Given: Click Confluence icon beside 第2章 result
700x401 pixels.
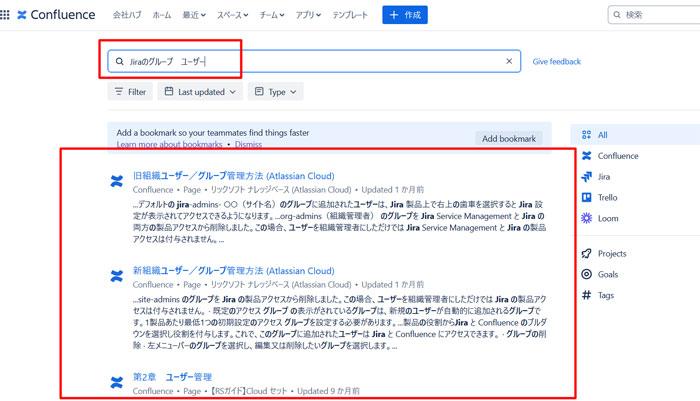Looking at the screenshot, I should (117, 382).
